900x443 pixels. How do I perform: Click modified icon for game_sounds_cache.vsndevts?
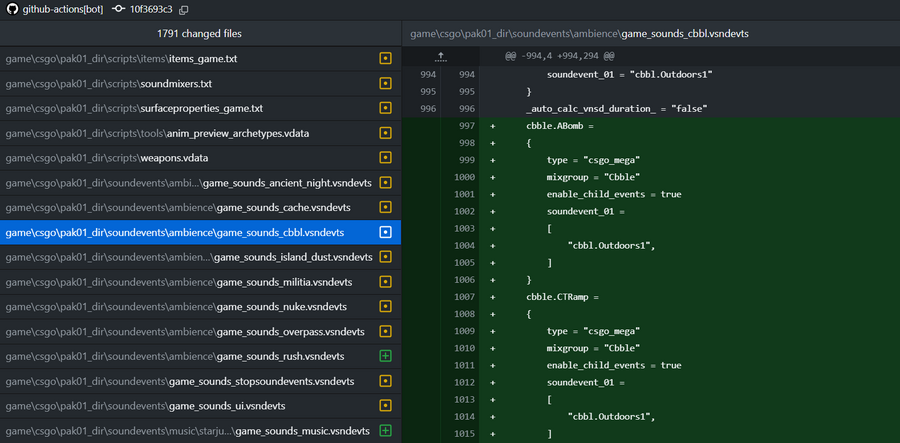(386, 207)
